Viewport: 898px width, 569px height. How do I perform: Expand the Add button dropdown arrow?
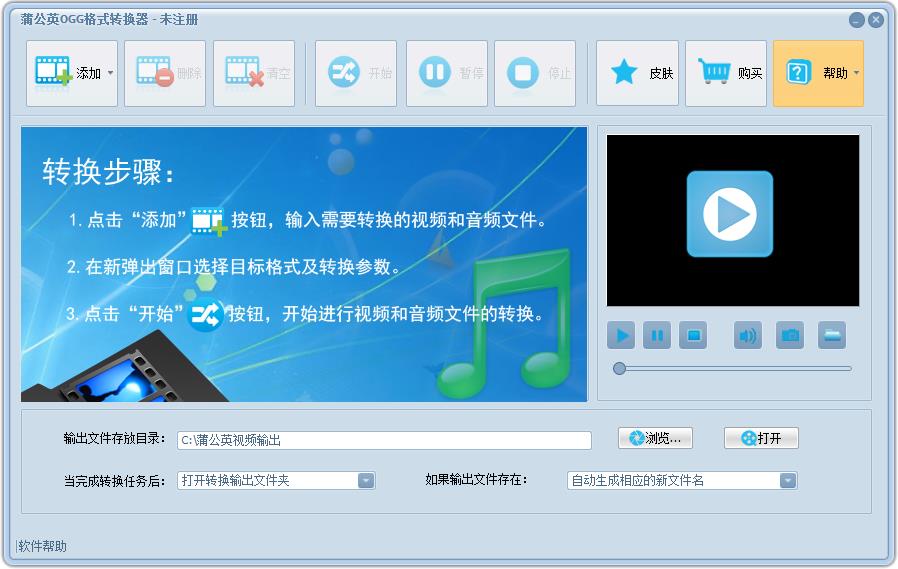pyautogui.click(x=110, y=73)
